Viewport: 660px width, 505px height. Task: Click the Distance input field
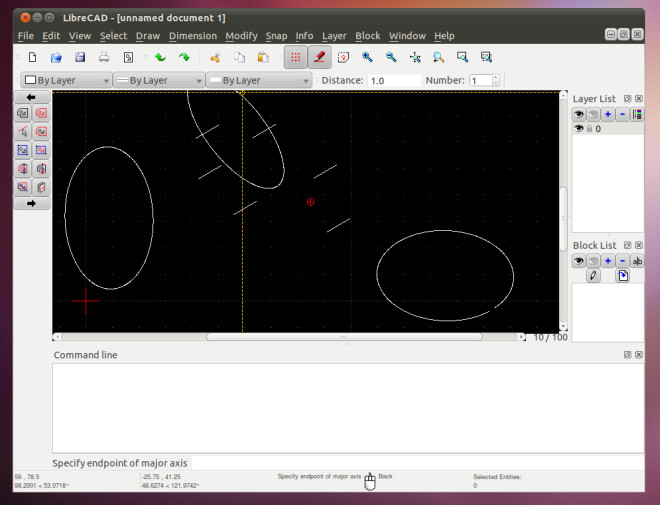pos(393,80)
